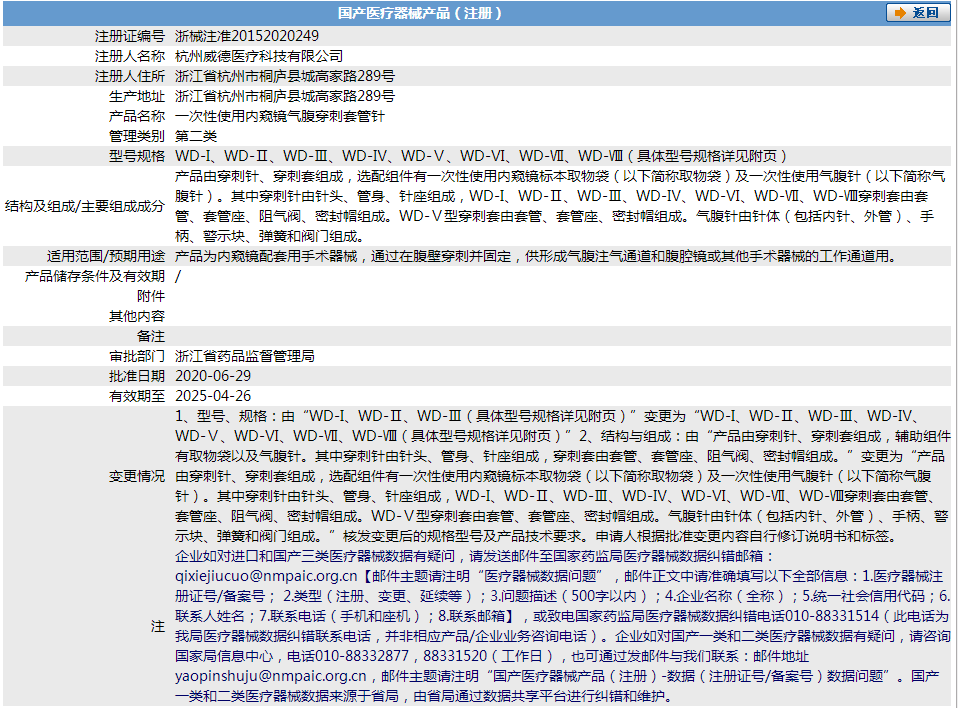Click the 变更情况 row label
The image size is (958, 708).
click(137, 476)
